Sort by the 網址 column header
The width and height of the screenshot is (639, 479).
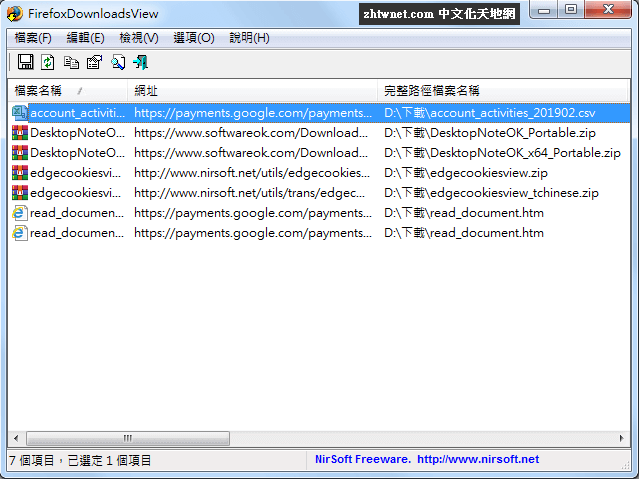252,91
